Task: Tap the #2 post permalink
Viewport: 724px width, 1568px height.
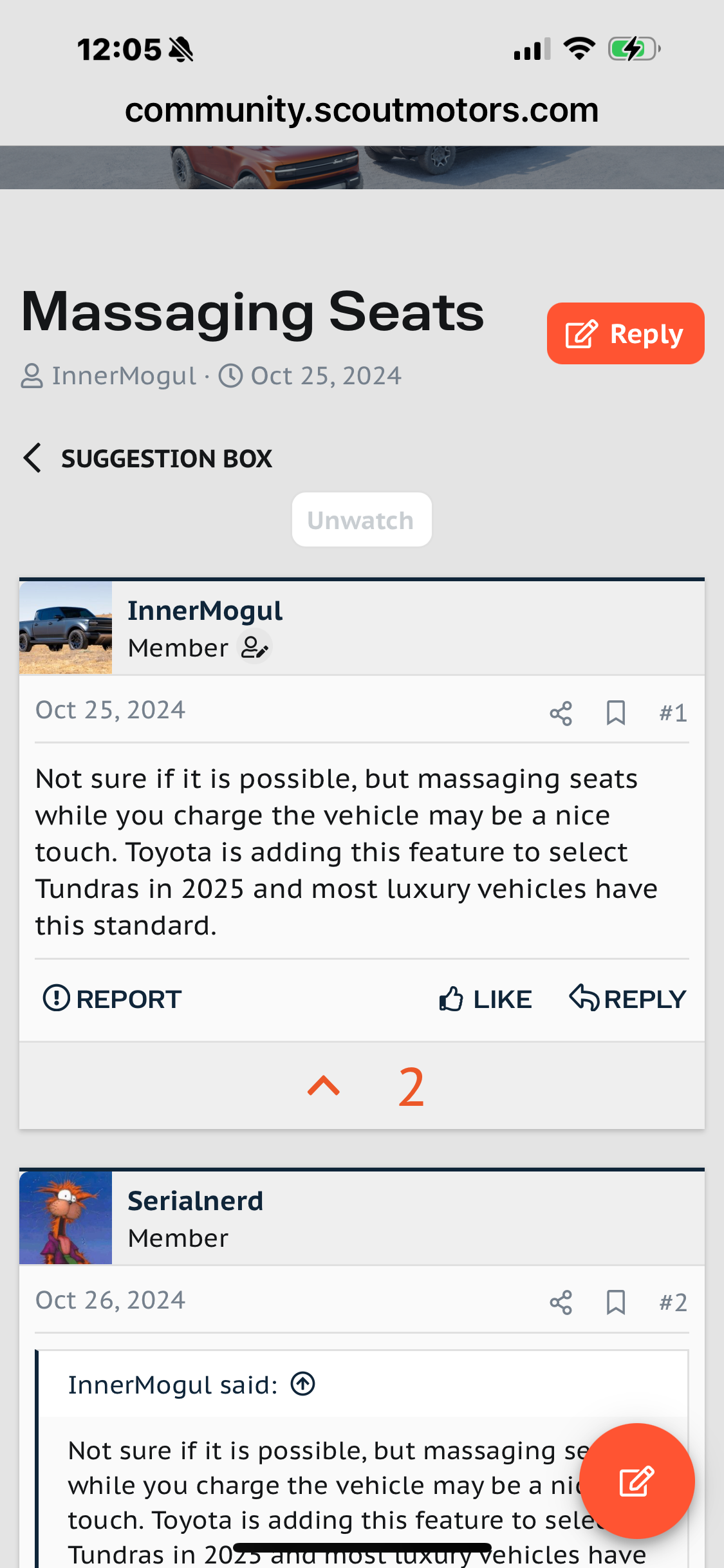Action: (x=673, y=1303)
